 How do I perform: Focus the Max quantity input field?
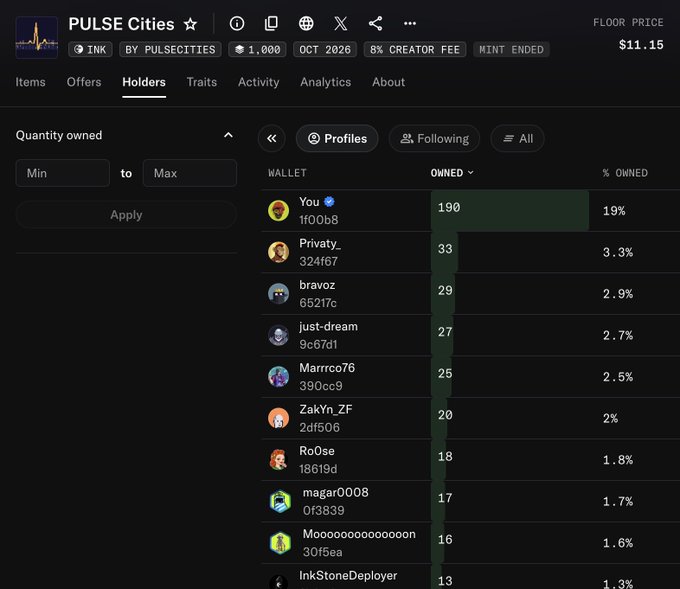click(190, 173)
